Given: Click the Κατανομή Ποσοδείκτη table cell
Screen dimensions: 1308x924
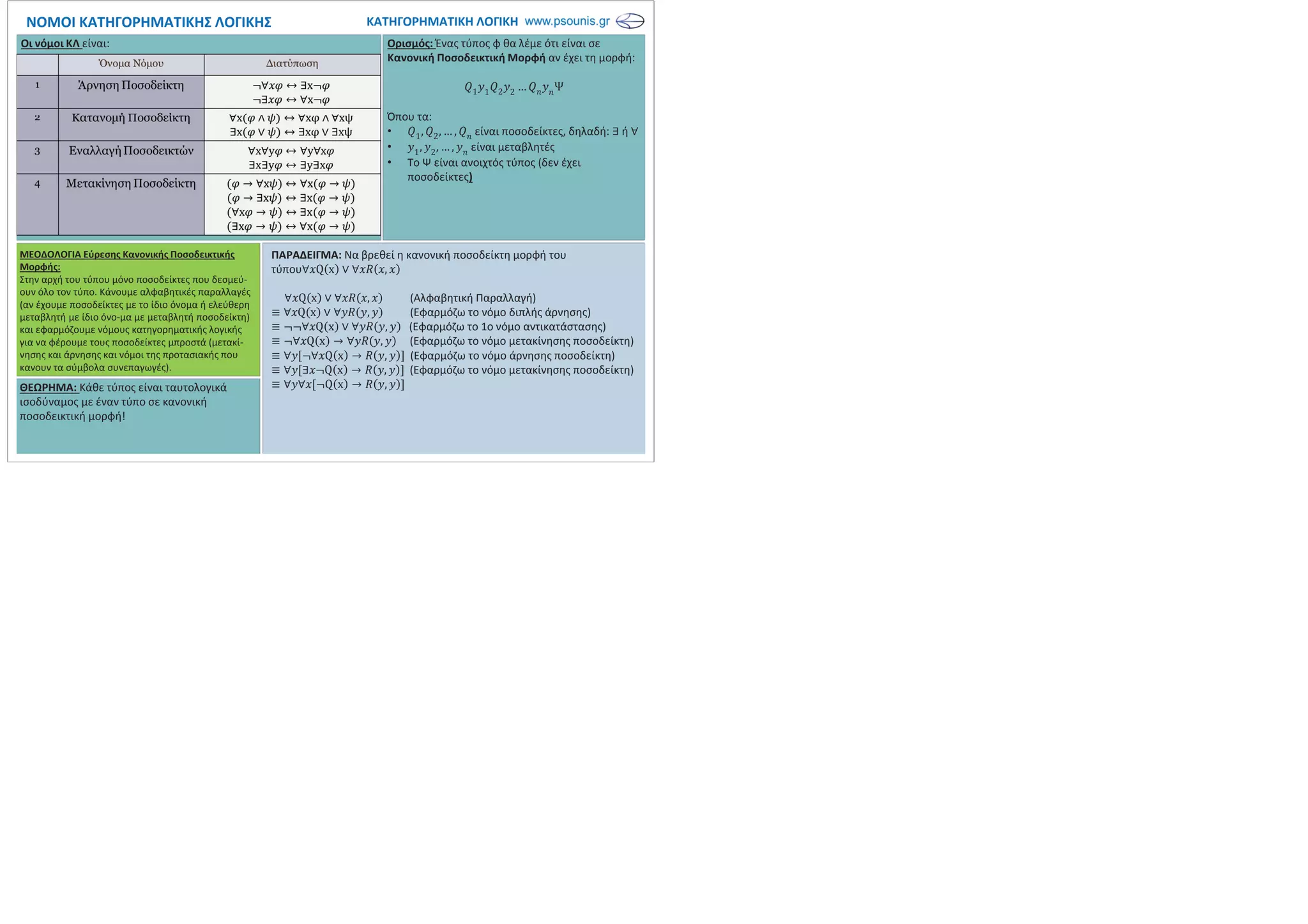Looking at the screenshot, I should point(131,118).
